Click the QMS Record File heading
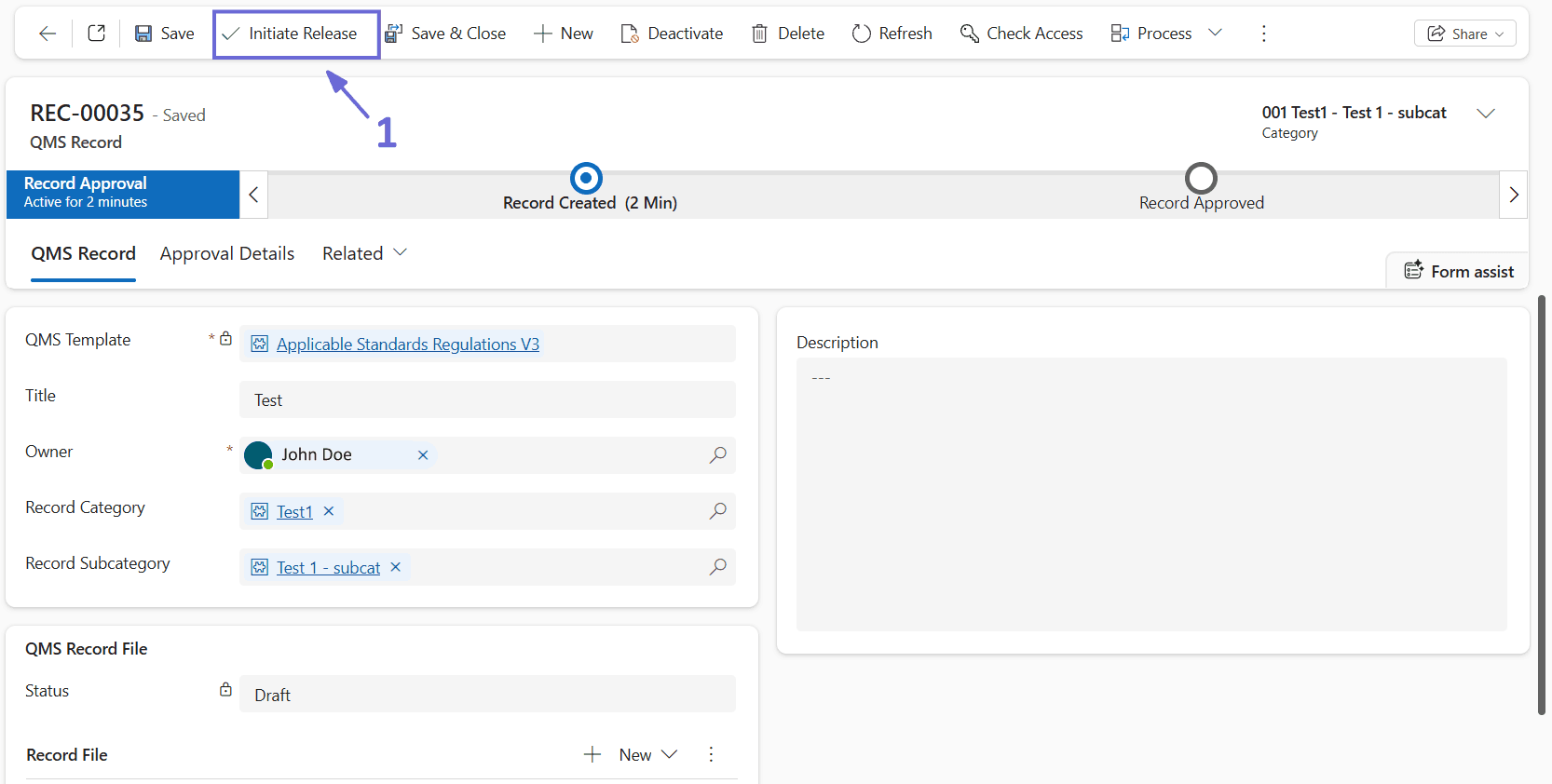 pos(87,649)
